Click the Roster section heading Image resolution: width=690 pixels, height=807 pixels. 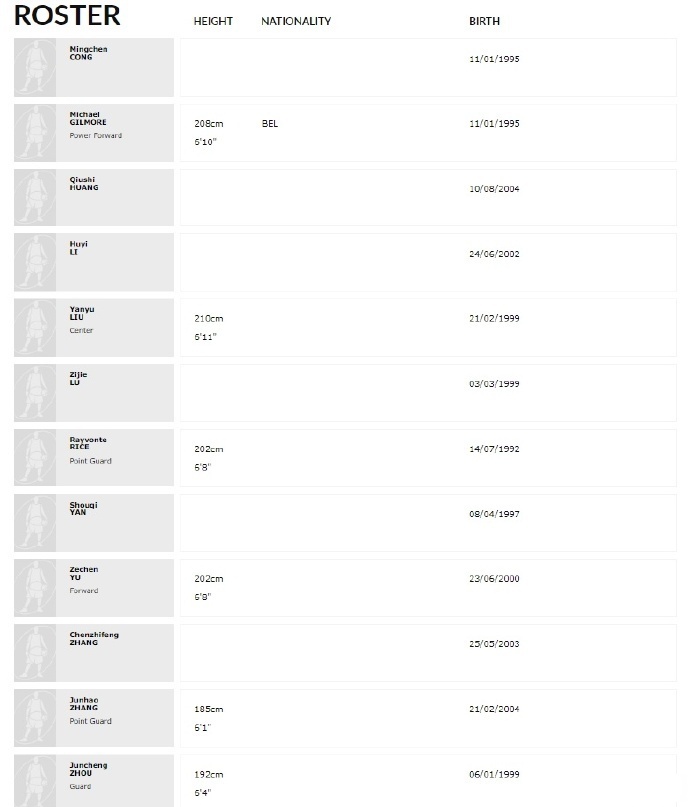point(67,16)
